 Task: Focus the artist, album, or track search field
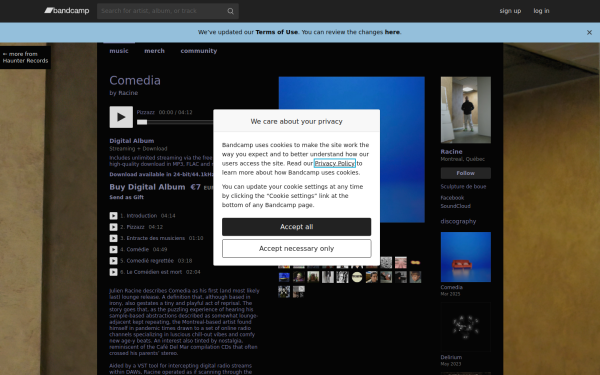168,11
